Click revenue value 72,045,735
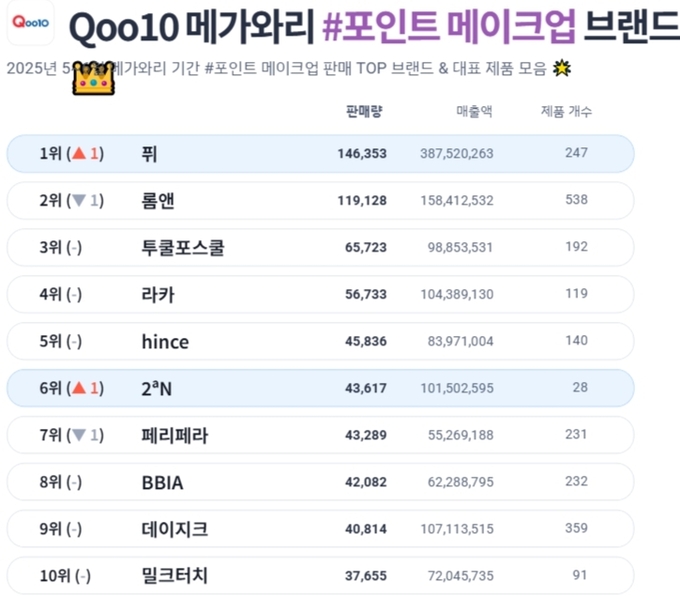Image resolution: width=680 pixels, height=596 pixels. click(x=460, y=576)
